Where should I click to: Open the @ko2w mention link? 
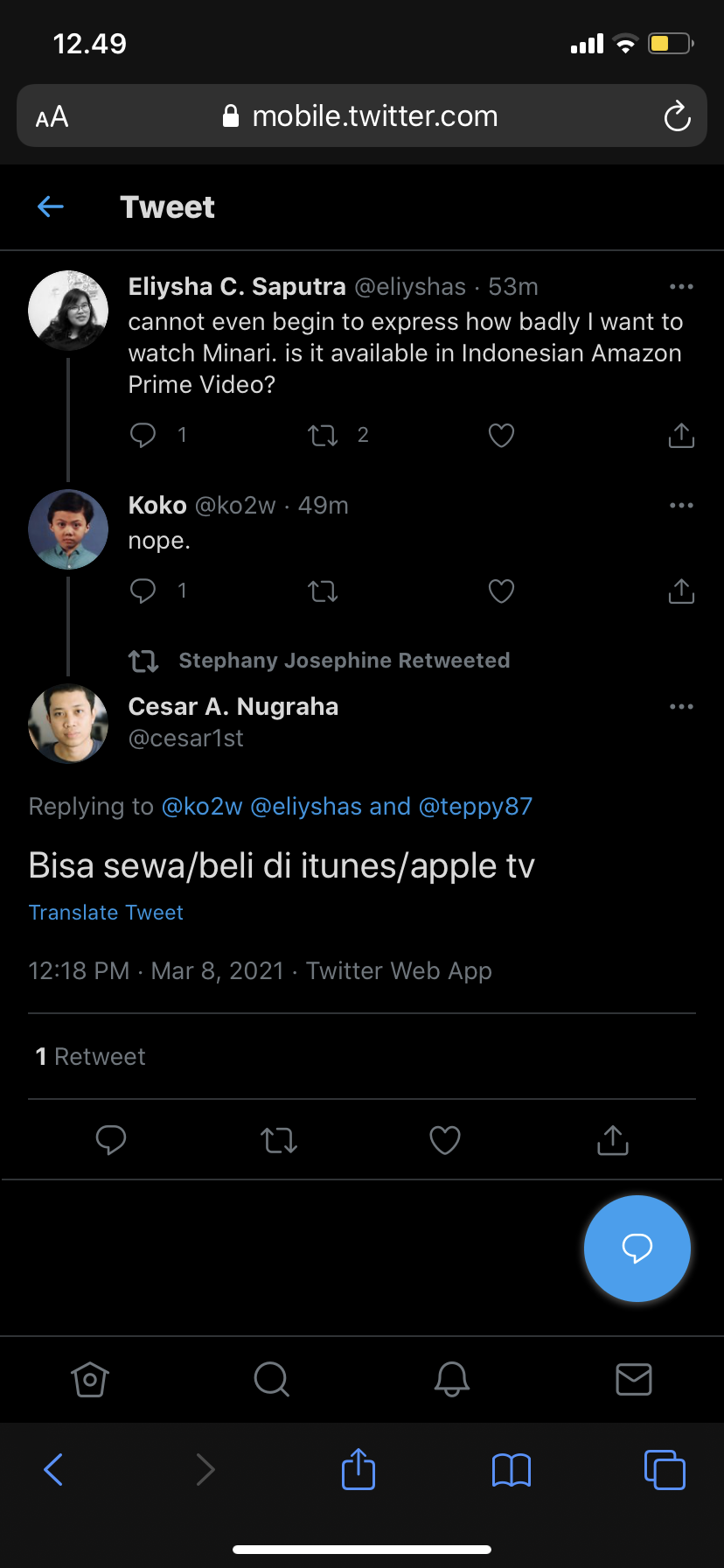tap(202, 807)
